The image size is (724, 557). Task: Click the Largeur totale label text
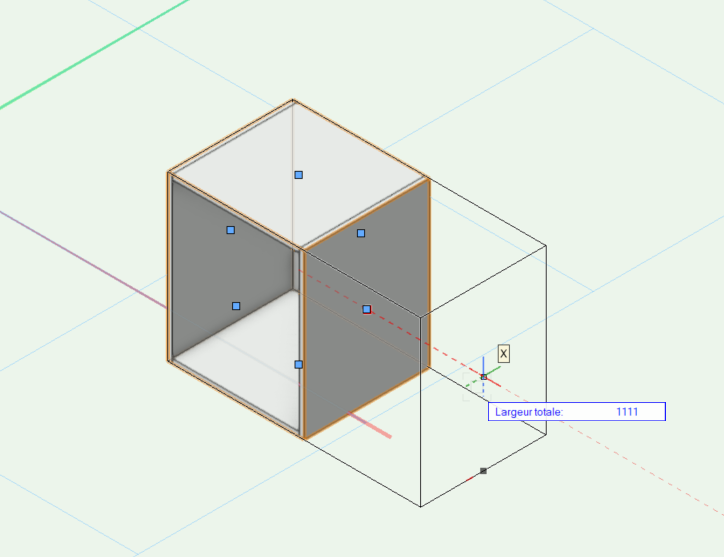[529, 412]
